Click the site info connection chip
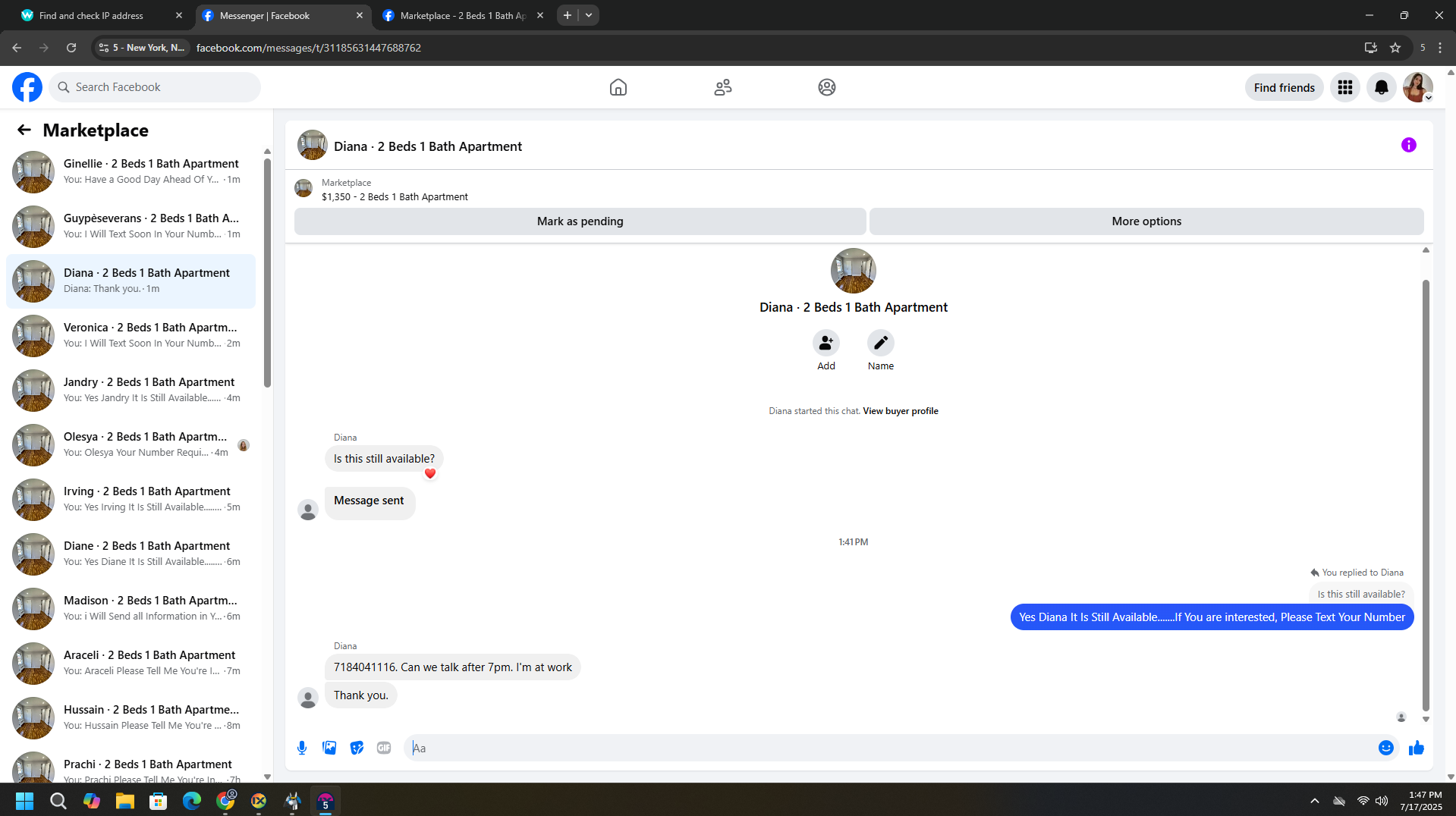1456x816 pixels. [142, 48]
